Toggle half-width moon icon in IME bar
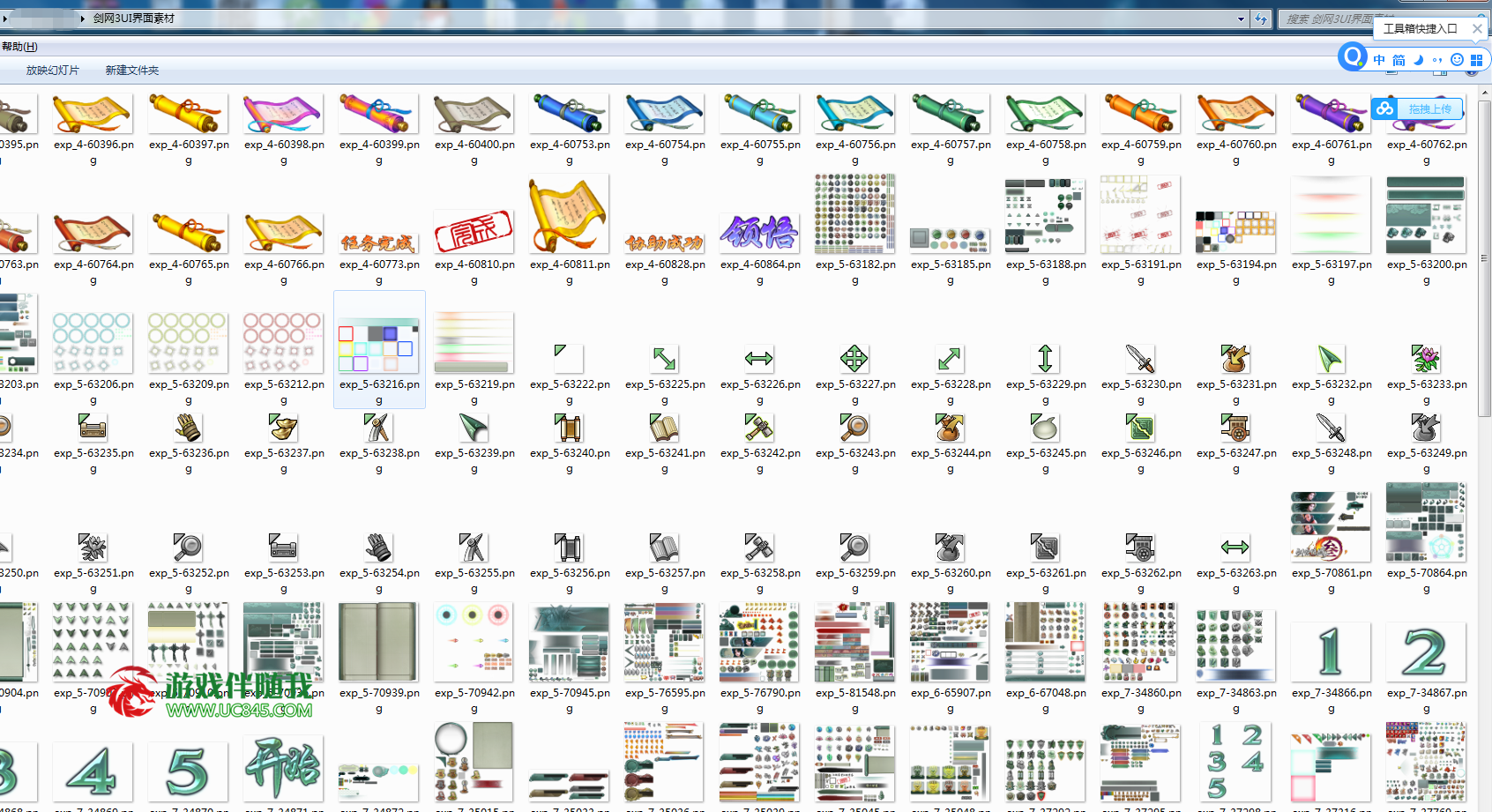Viewport: 1492px width, 812px height. [1418, 60]
